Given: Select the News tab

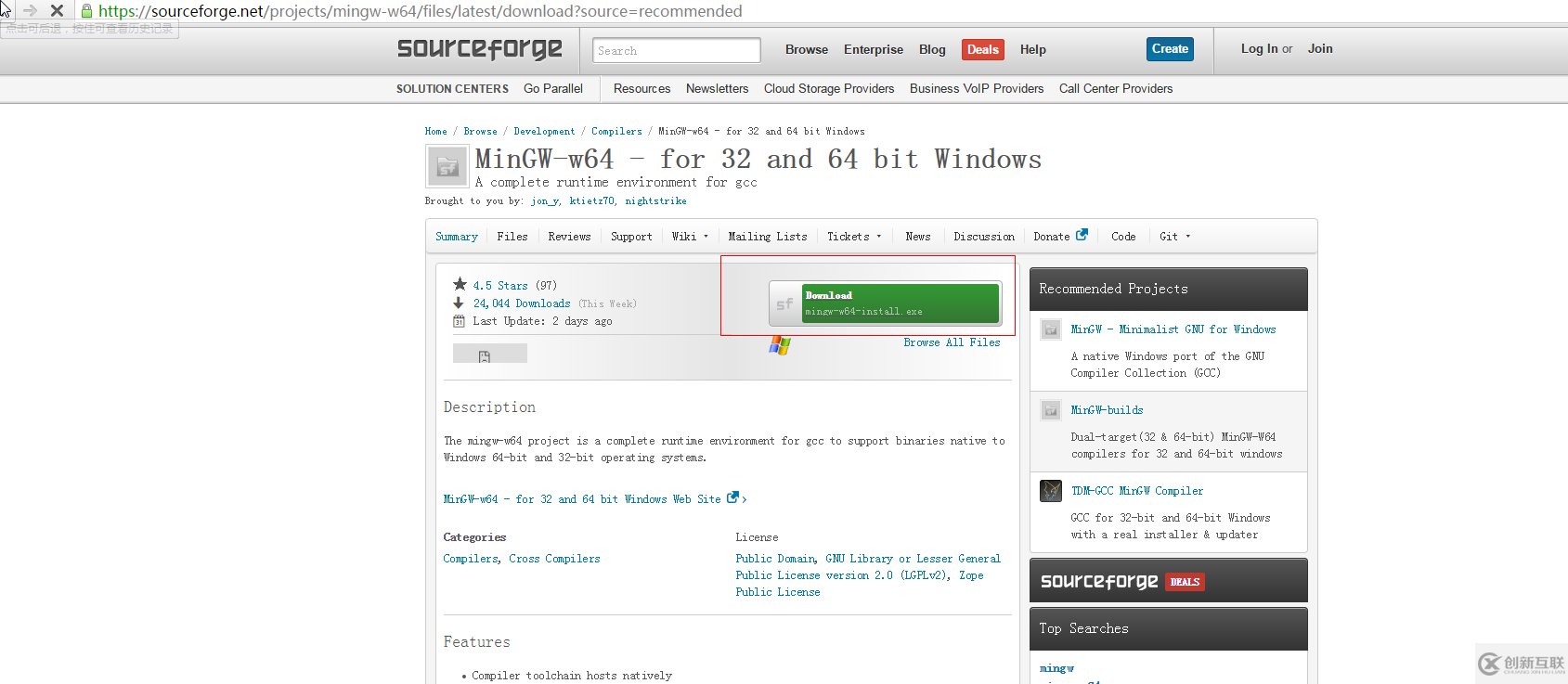Looking at the screenshot, I should pyautogui.click(x=918, y=237).
